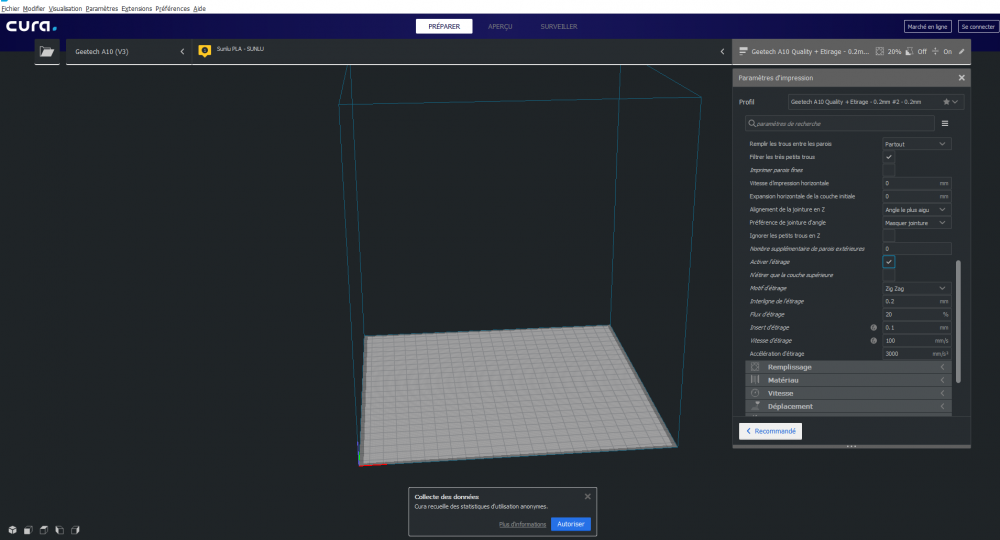Edit the Flux d'étirage value field
The height and width of the screenshot is (540, 1000).
pyautogui.click(x=917, y=314)
